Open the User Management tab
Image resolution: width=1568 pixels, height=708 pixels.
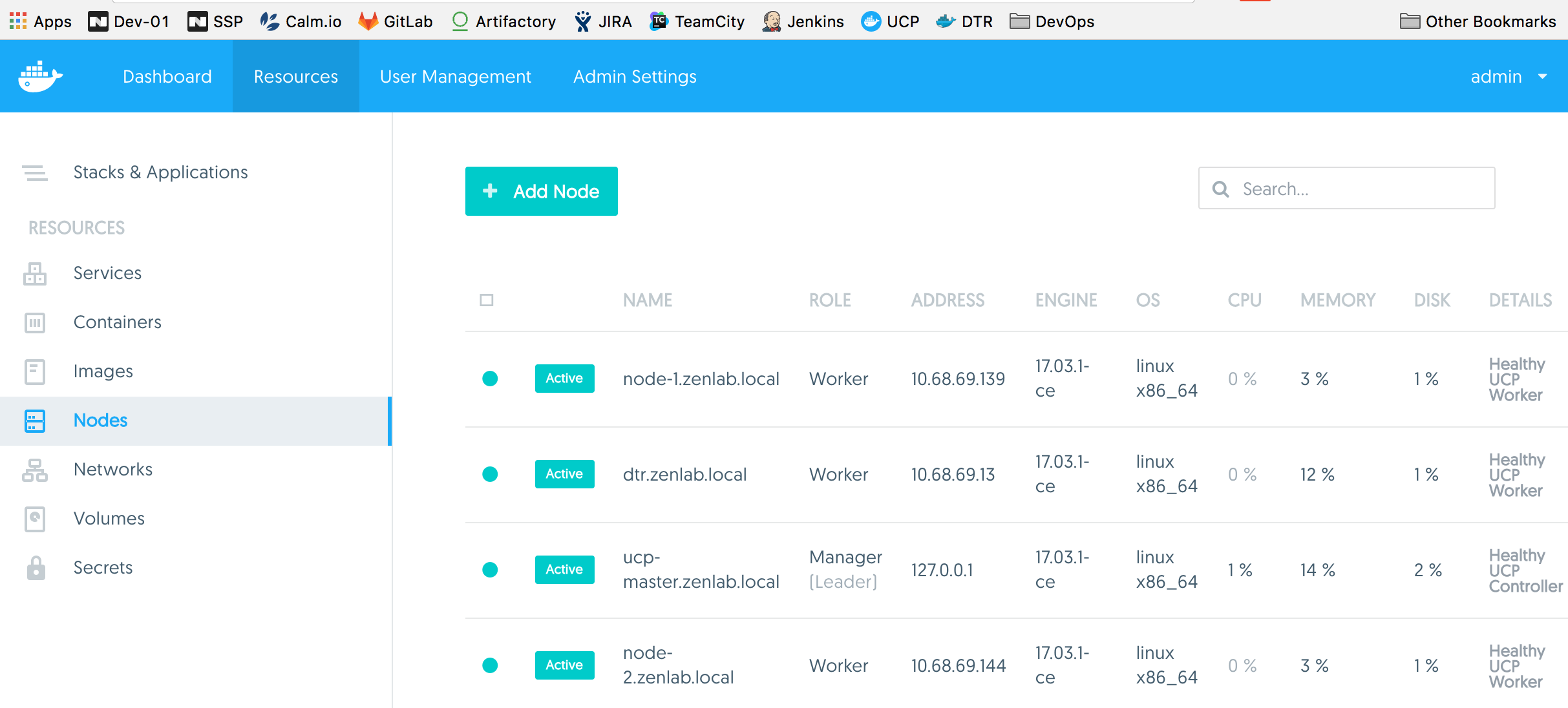coord(456,77)
